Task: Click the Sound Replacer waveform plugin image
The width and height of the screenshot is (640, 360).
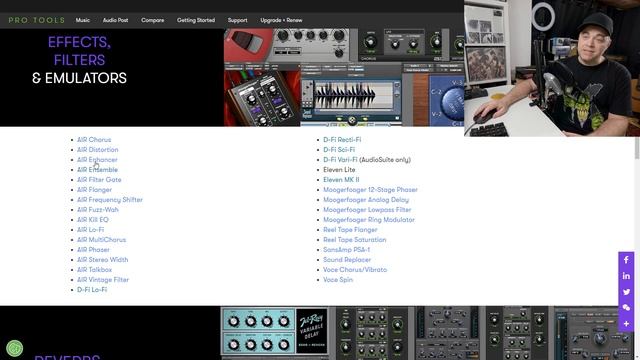Action: coord(351,95)
